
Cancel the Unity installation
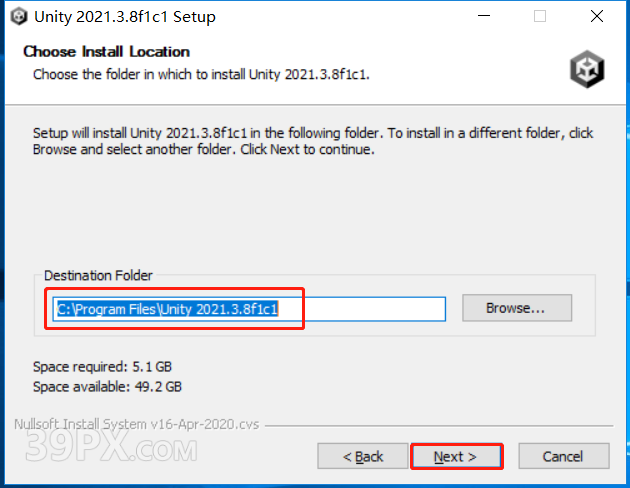click(564, 456)
